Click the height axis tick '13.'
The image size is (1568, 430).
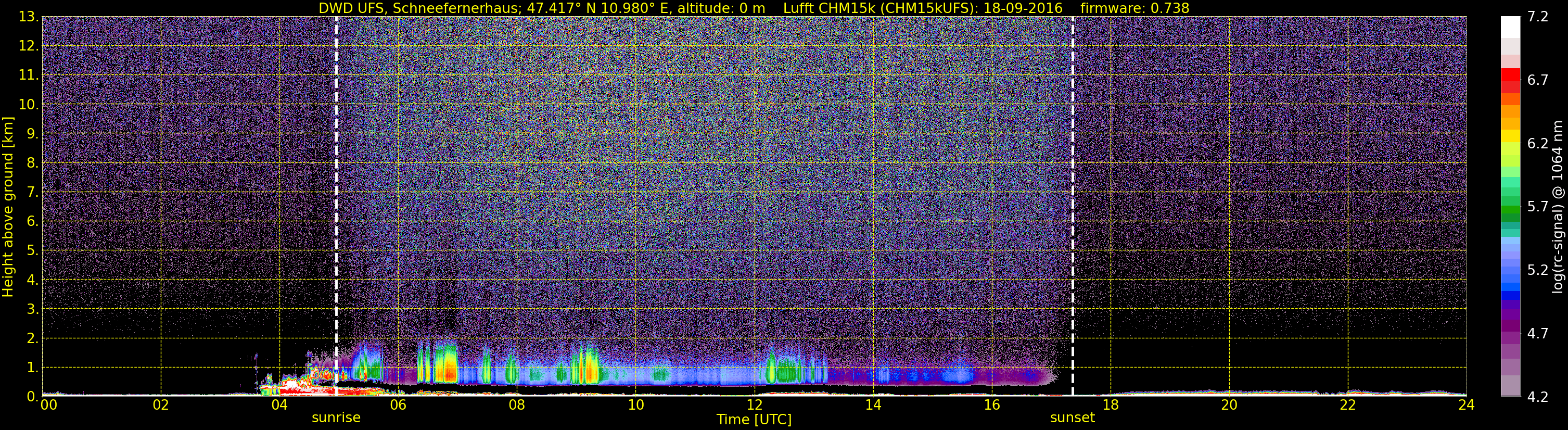coord(29,17)
